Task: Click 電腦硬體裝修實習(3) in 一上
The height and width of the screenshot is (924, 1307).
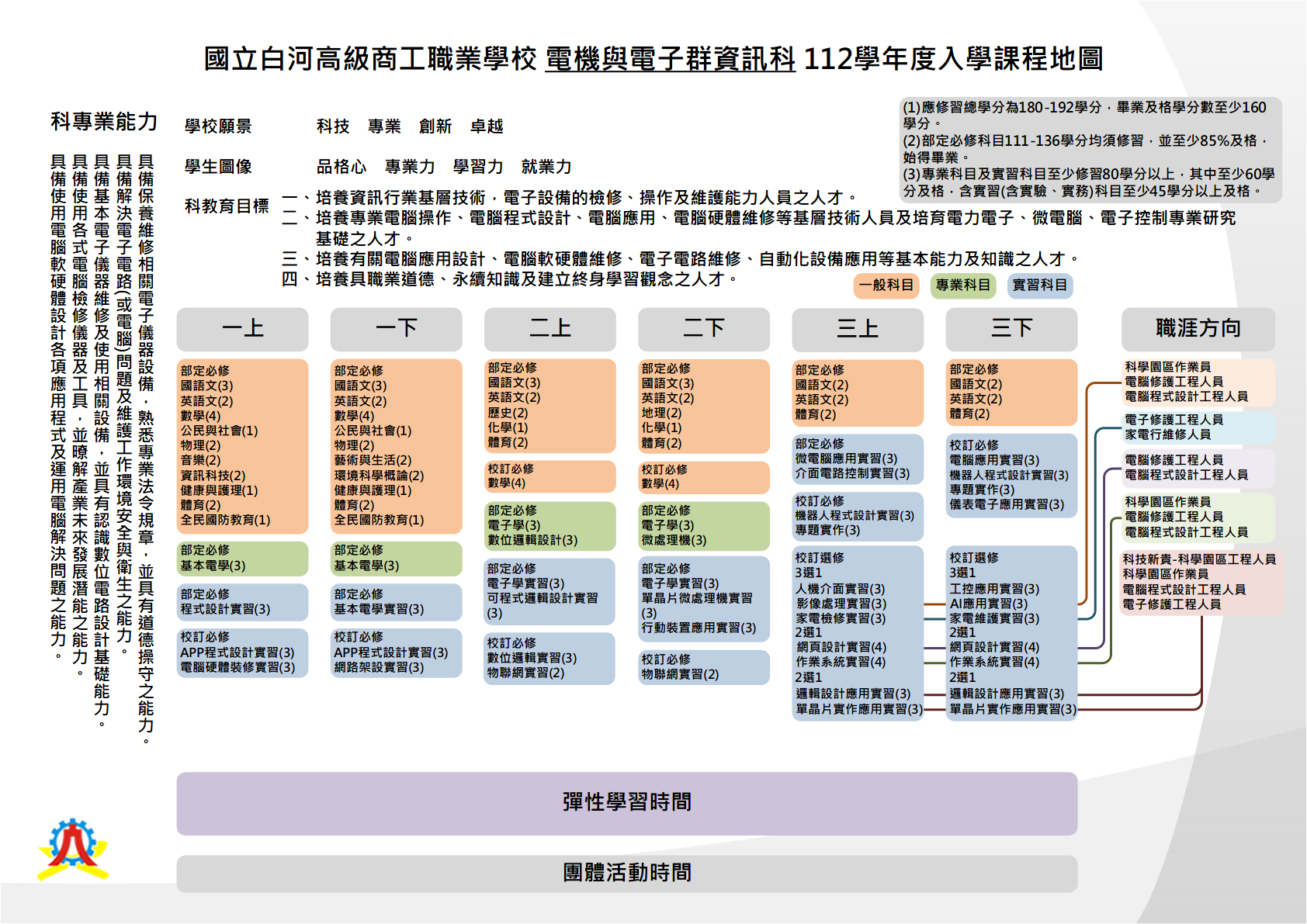Action: pos(237,667)
